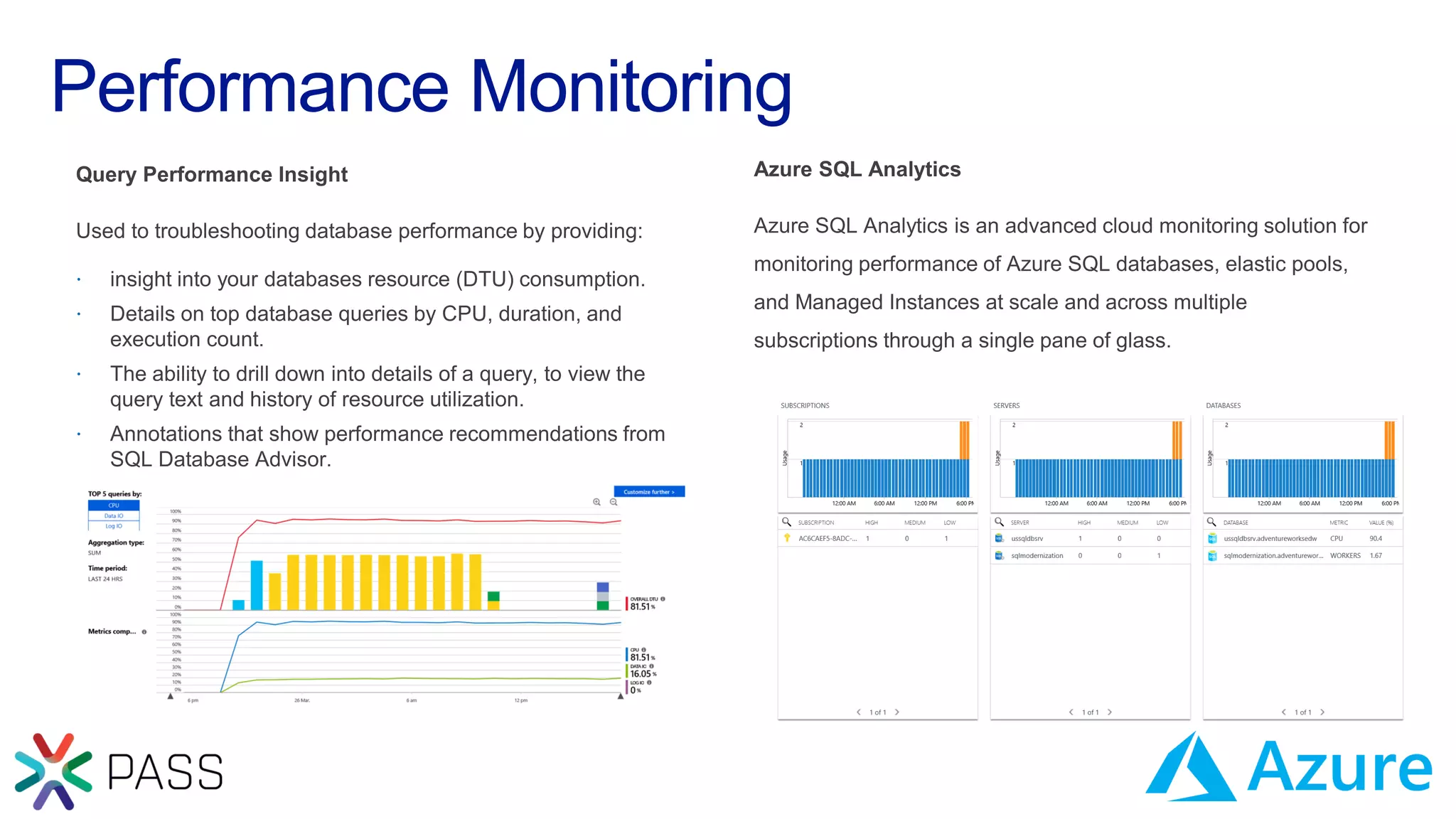Click the info icon beside OVERALL DTU

[663, 599]
